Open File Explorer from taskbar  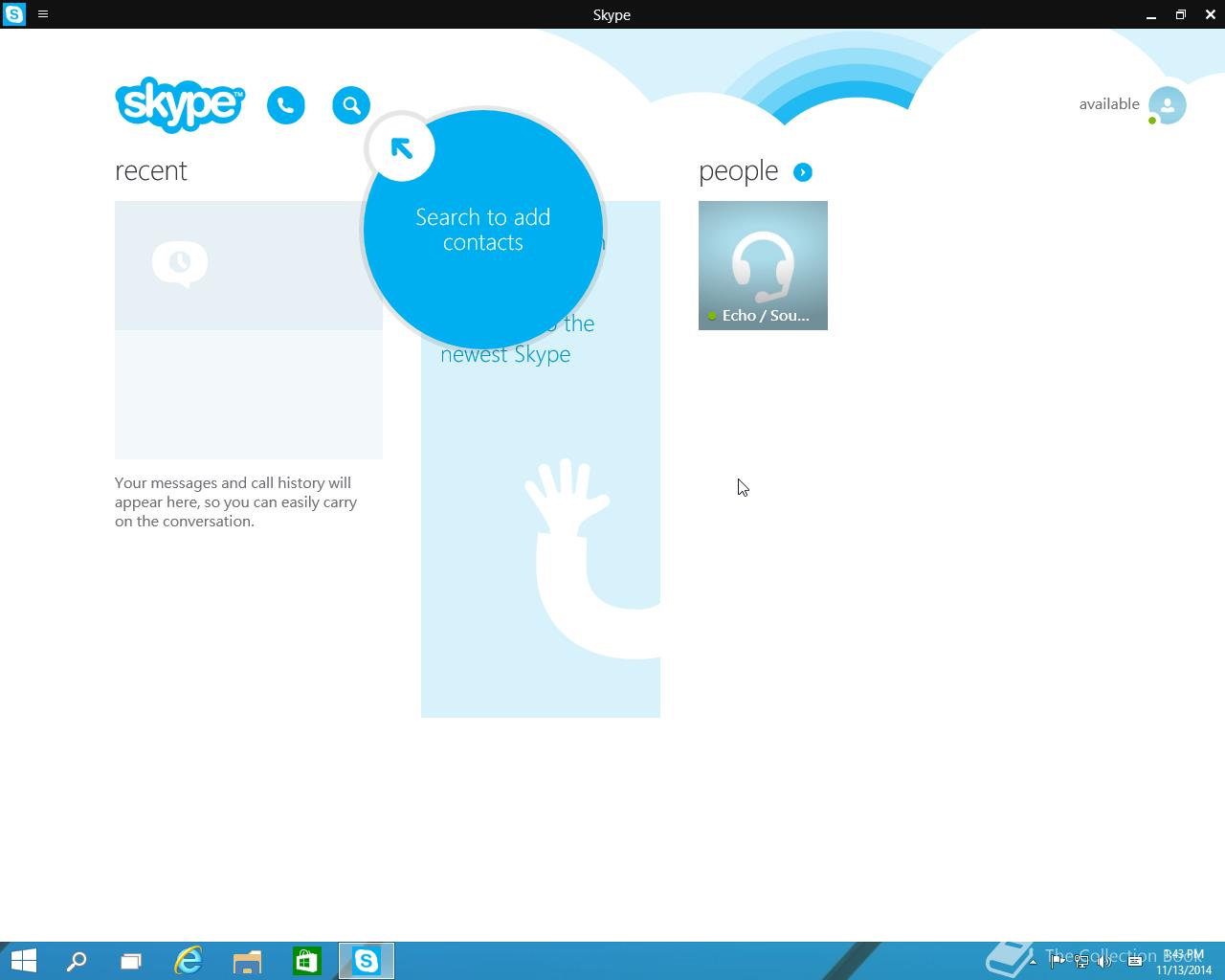[248, 961]
